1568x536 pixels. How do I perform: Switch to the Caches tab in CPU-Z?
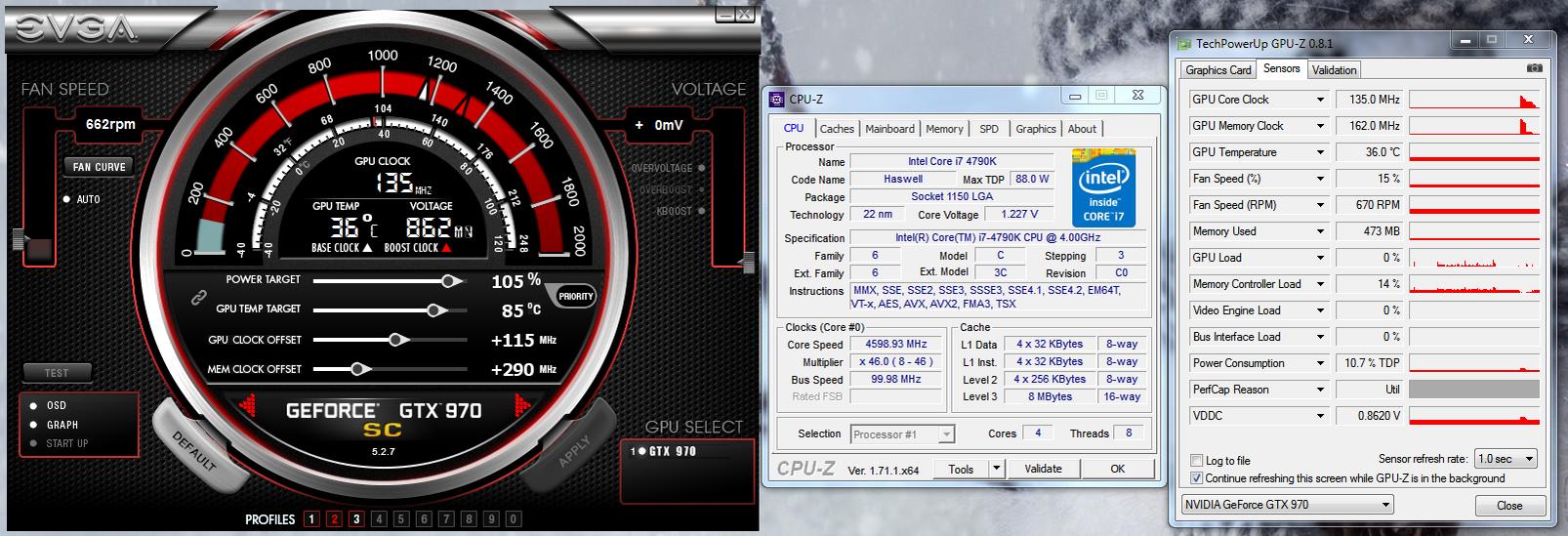pyautogui.click(x=837, y=129)
